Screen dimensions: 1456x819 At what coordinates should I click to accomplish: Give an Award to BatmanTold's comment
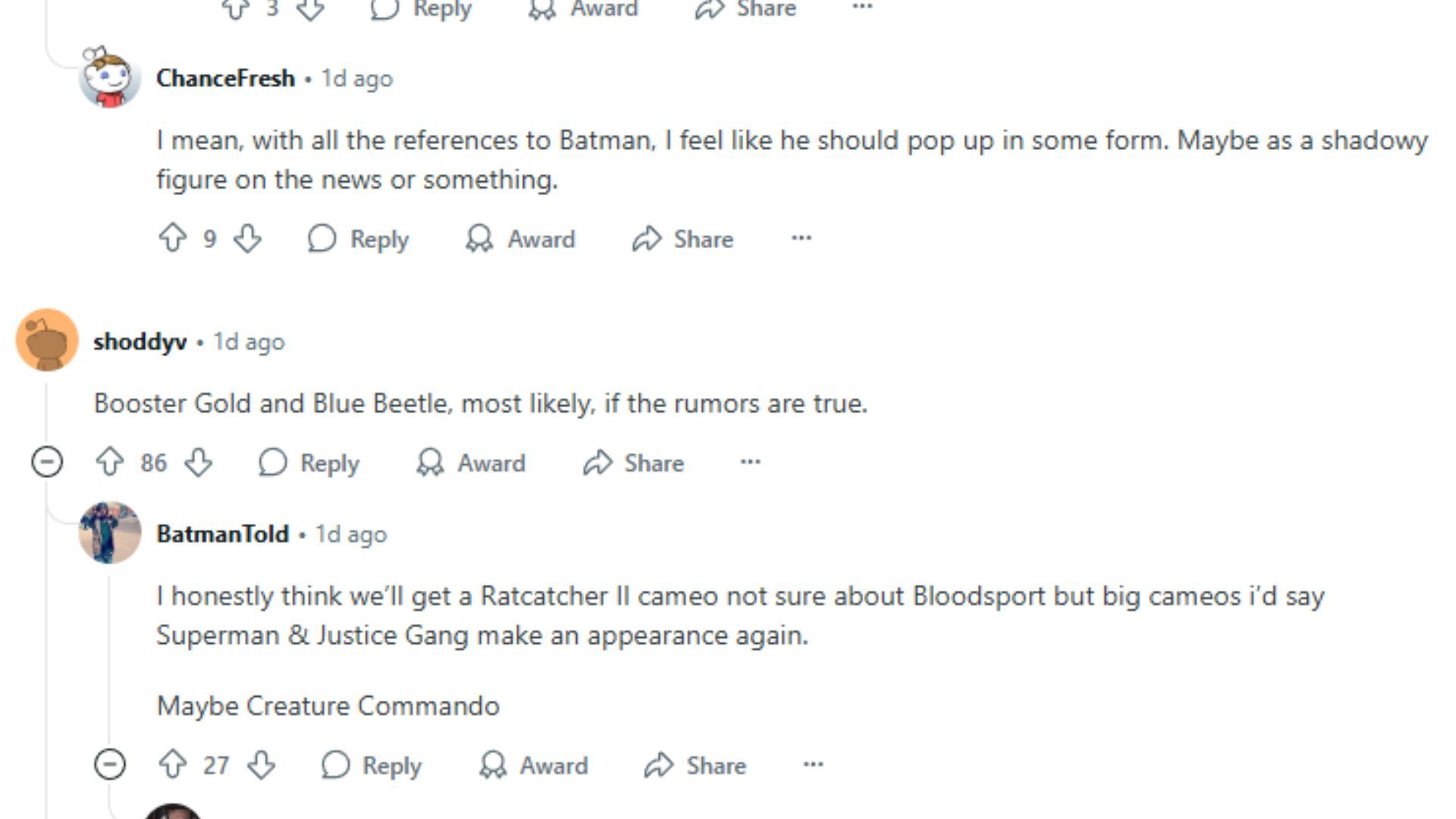pyautogui.click(x=534, y=765)
